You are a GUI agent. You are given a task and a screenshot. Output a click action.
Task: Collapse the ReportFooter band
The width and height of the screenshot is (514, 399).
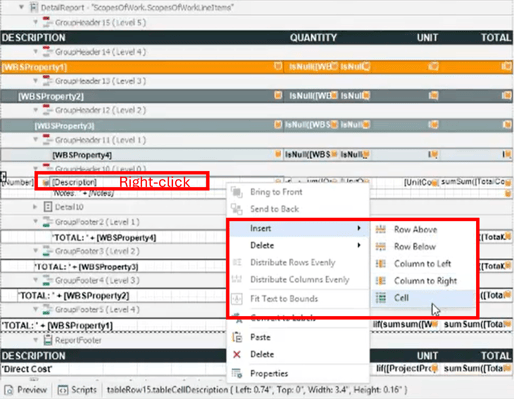[35, 340]
